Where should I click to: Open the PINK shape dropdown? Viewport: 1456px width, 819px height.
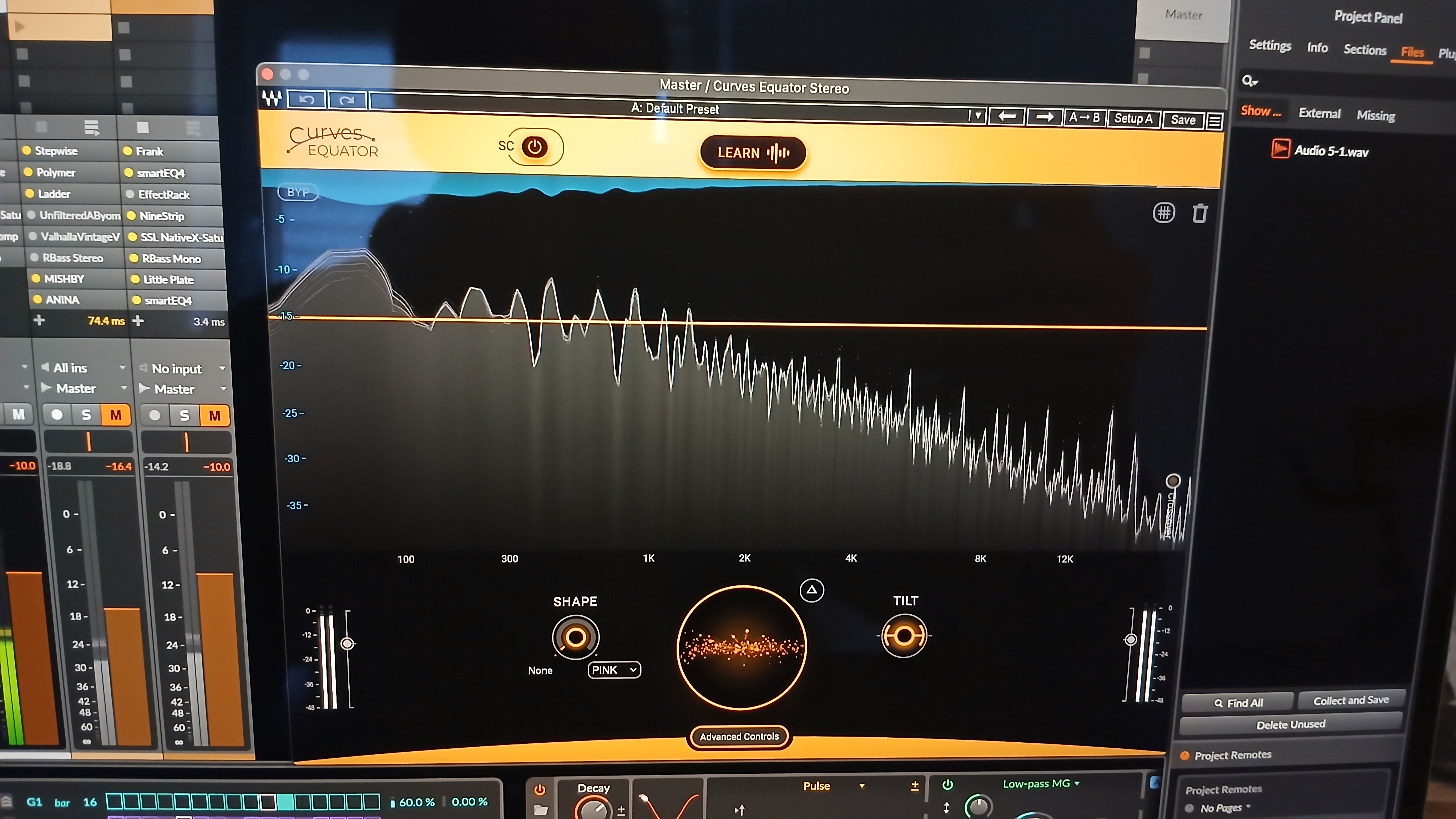615,670
